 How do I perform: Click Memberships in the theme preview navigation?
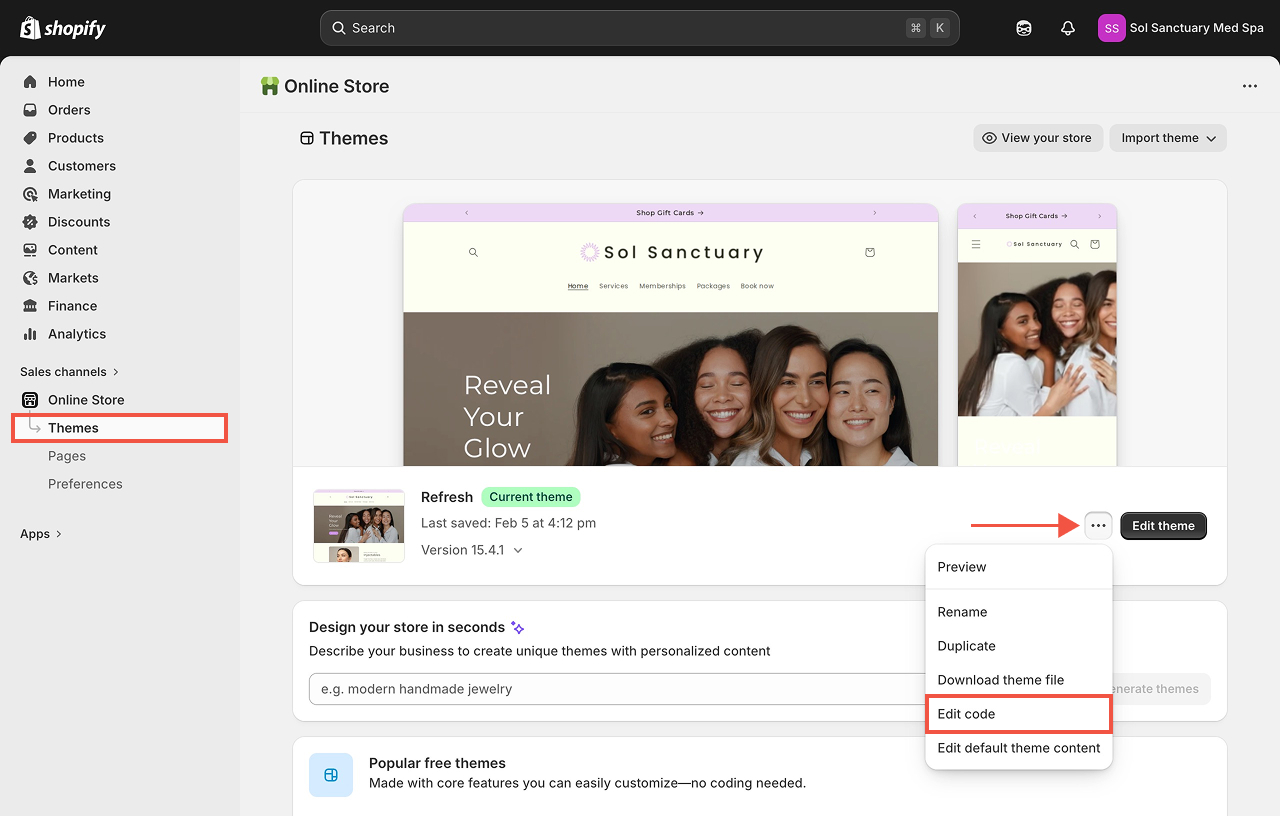pos(663,286)
